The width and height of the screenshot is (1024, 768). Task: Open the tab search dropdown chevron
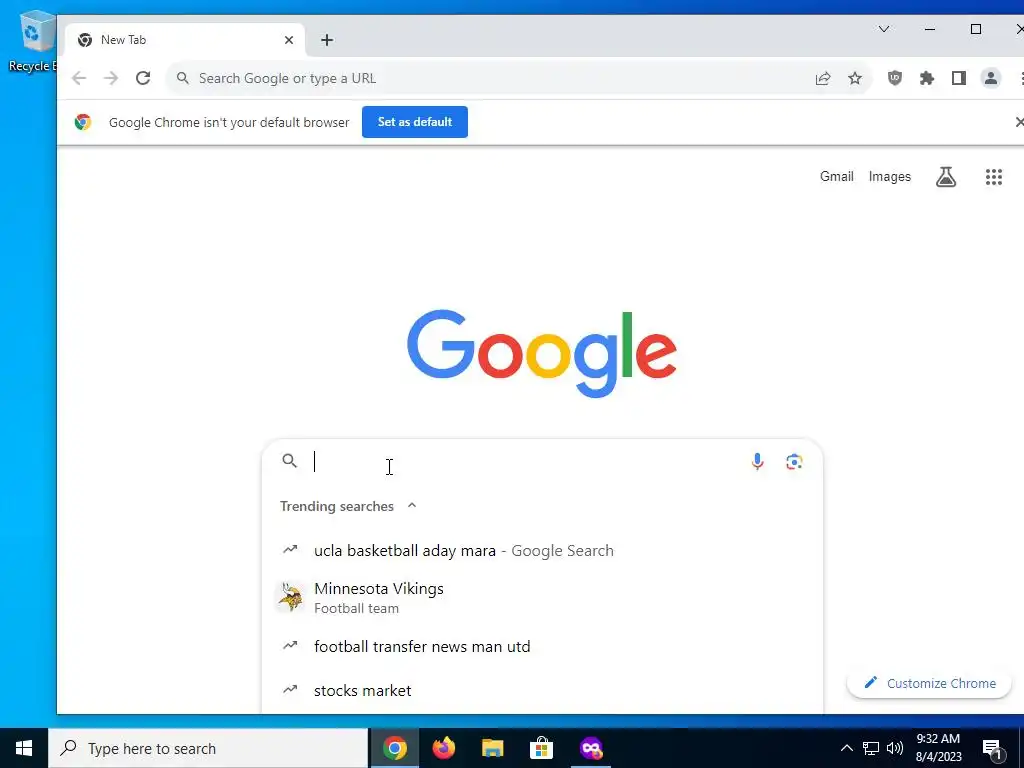click(884, 29)
